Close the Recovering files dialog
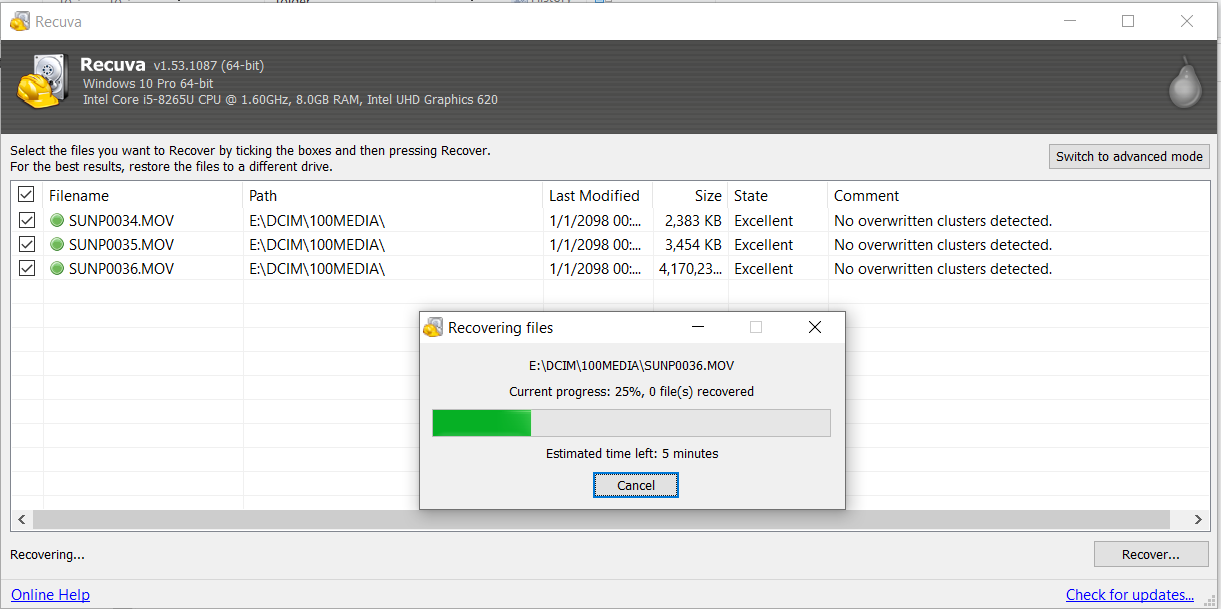1221x609 pixels. click(814, 328)
